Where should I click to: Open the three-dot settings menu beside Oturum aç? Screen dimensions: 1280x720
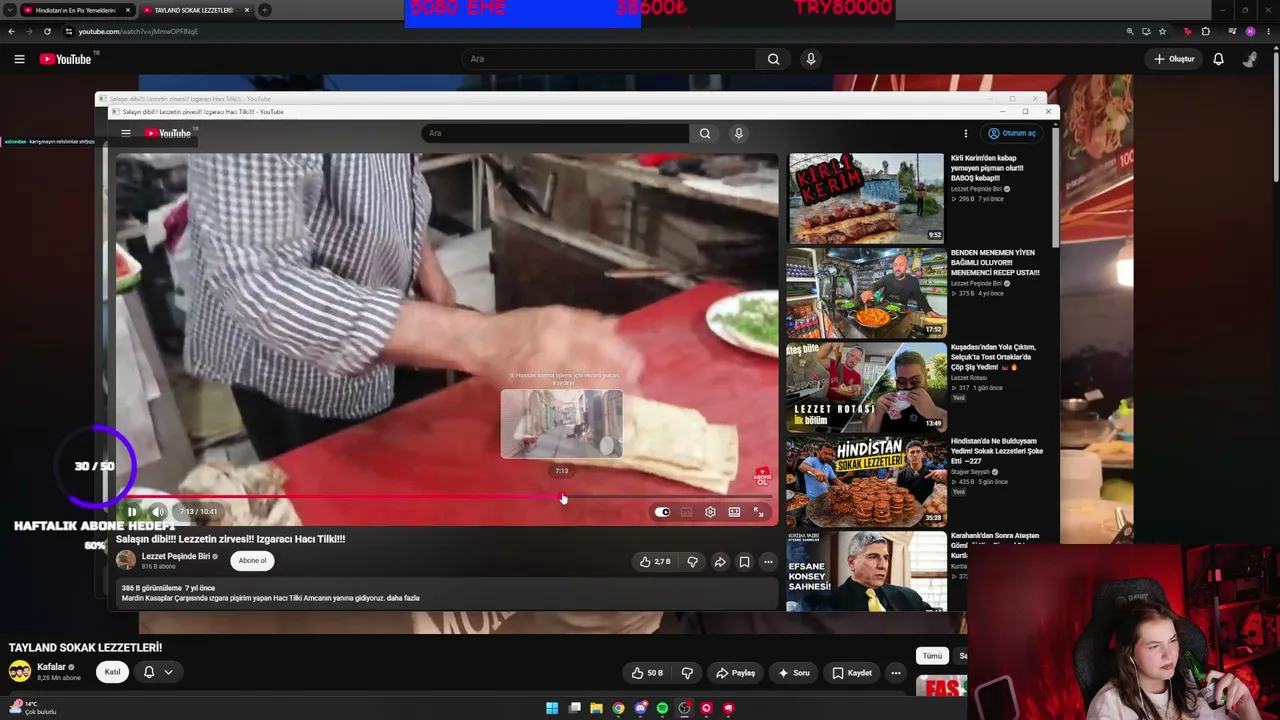click(x=965, y=133)
